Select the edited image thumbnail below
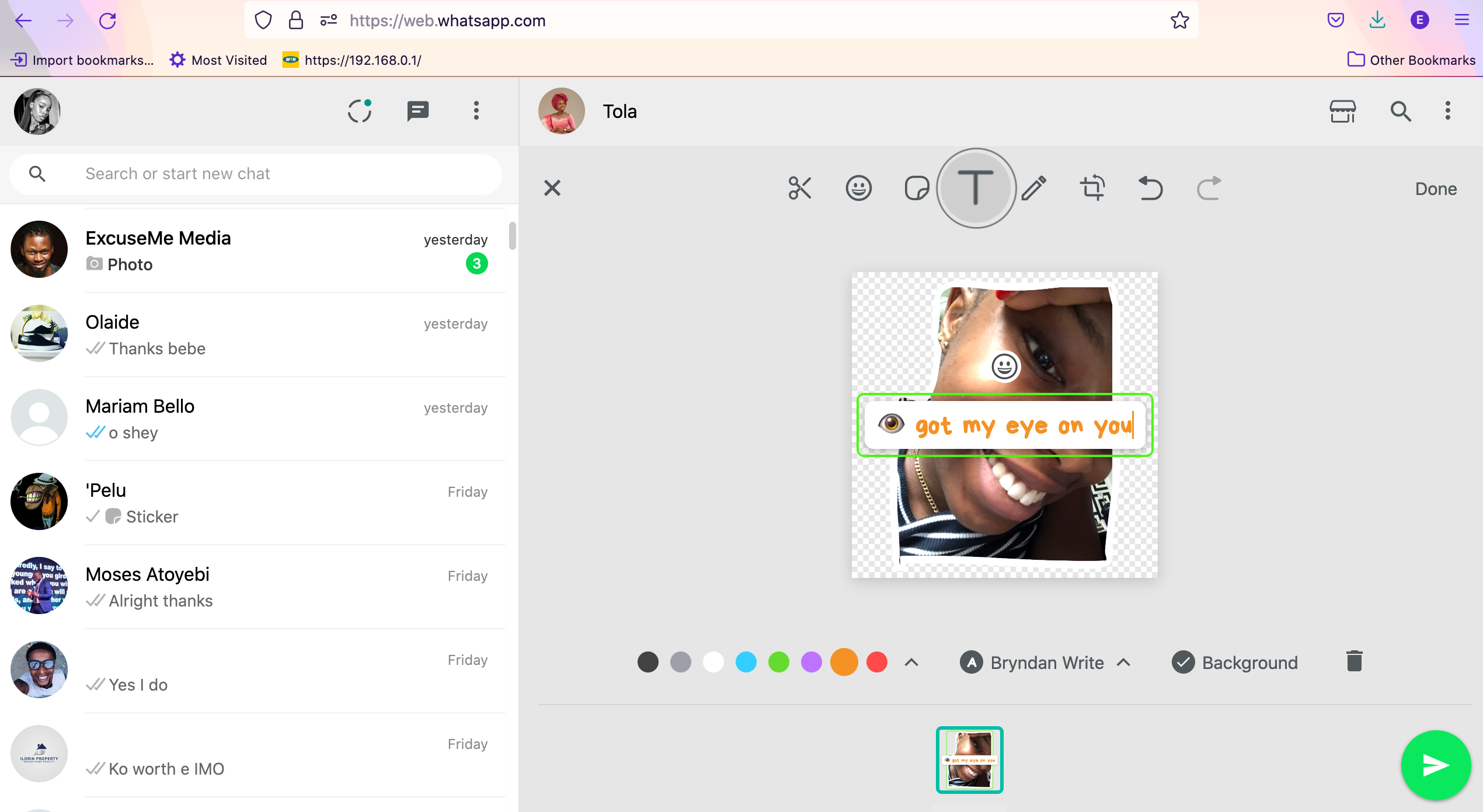This screenshot has width=1483, height=812. point(969,759)
